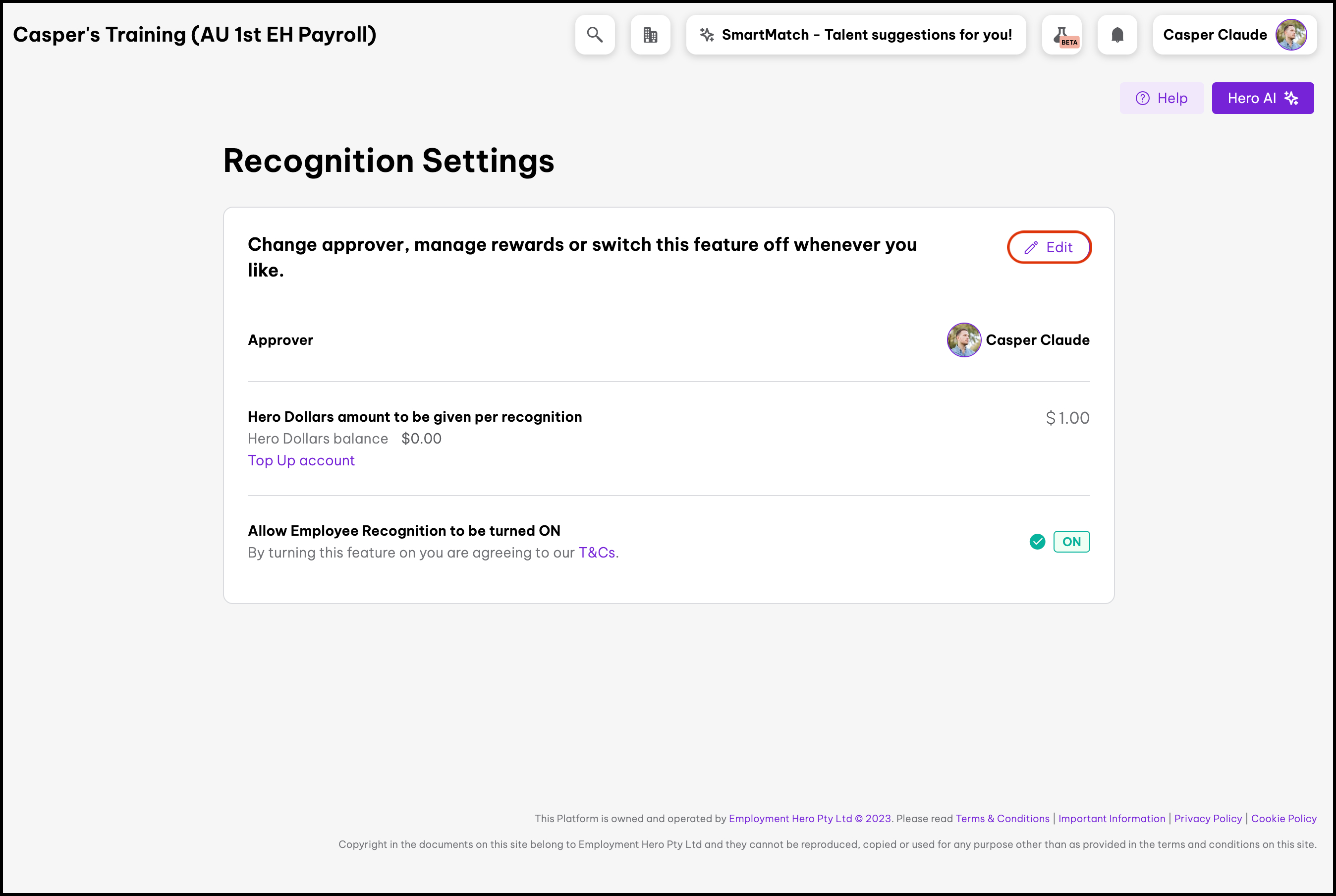Open the BETA labs flask icon
The image size is (1336, 896).
pyautogui.click(x=1062, y=35)
